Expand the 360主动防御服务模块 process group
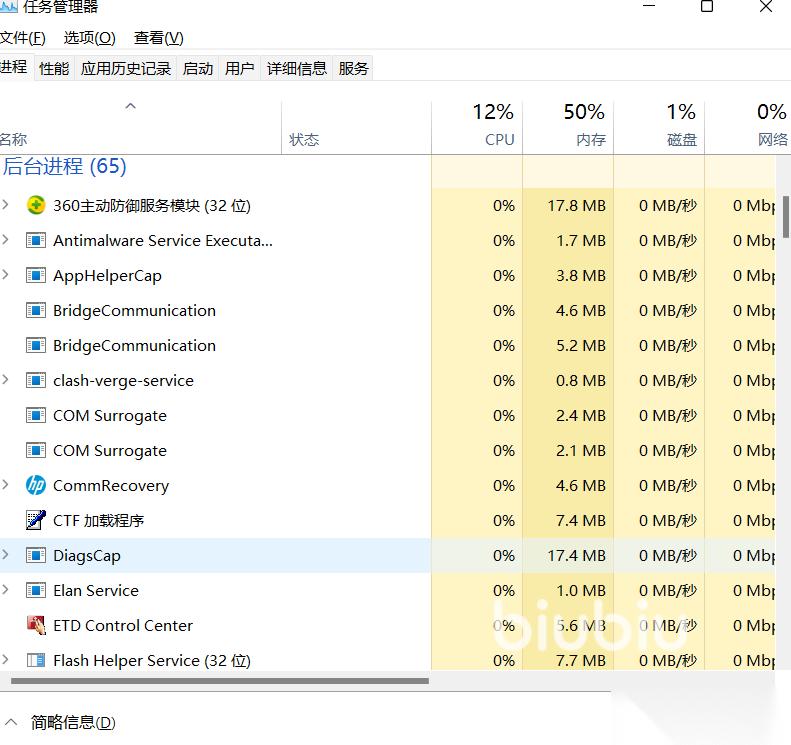This screenshot has height=745, width=791. coord(6,206)
